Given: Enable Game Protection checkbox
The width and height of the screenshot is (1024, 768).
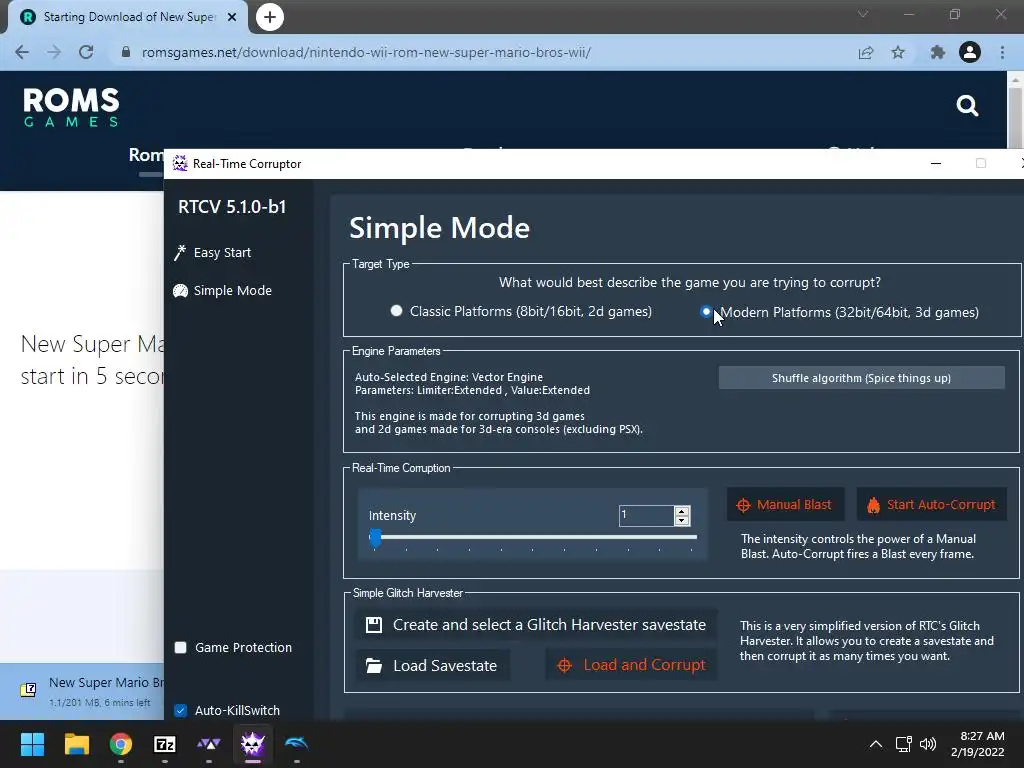Looking at the screenshot, I should point(181,647).
